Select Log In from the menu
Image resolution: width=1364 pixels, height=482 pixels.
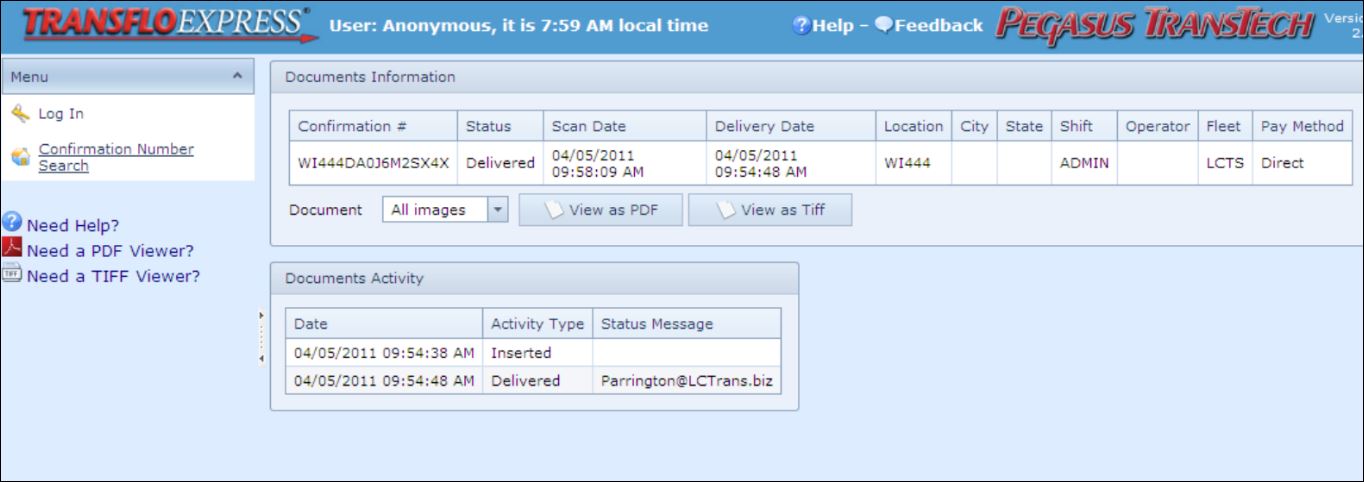tap(61, 114)
